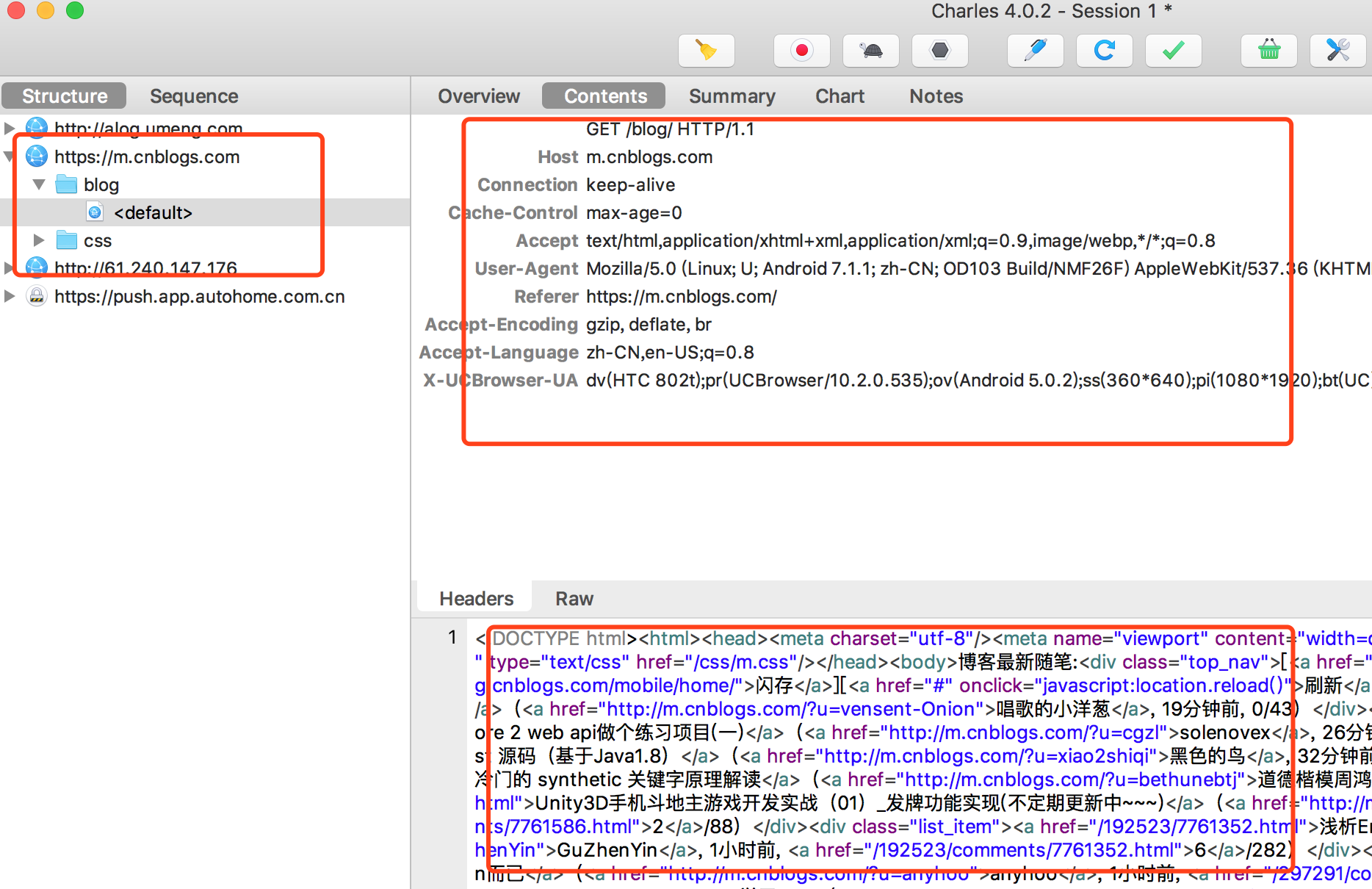Click the document icon beside <default>

click(95, 212)
